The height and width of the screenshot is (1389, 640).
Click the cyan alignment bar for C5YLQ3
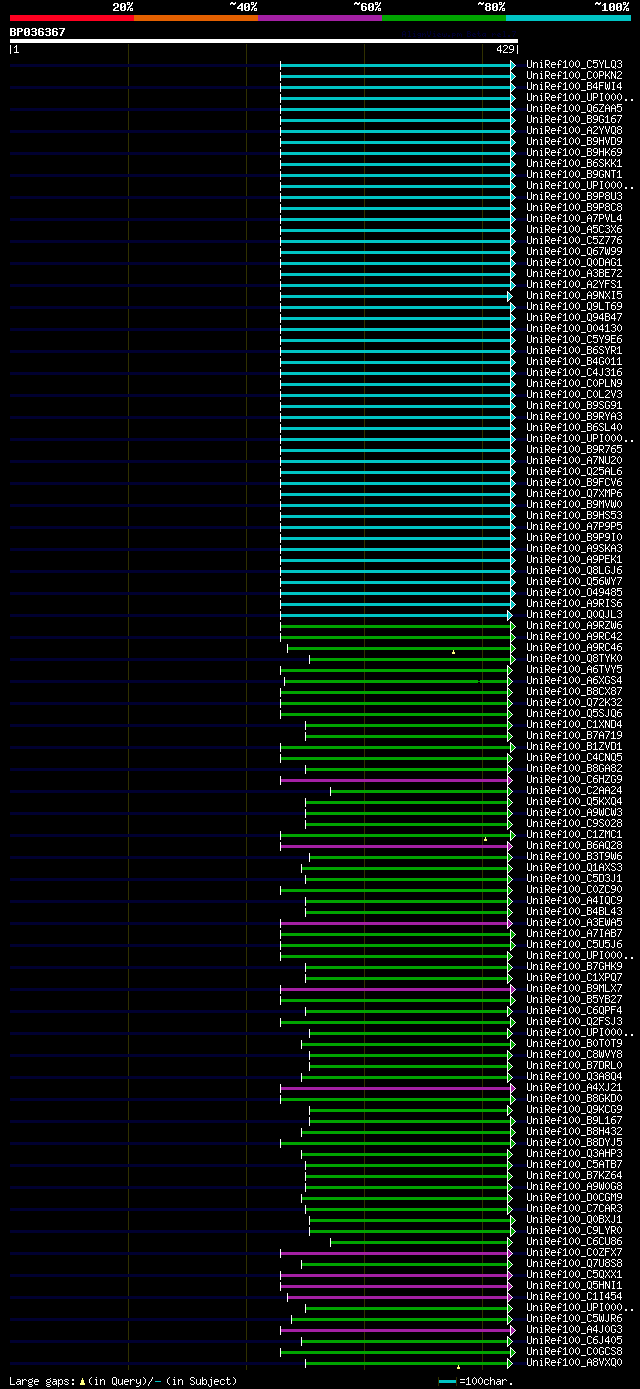pos(396,65)
